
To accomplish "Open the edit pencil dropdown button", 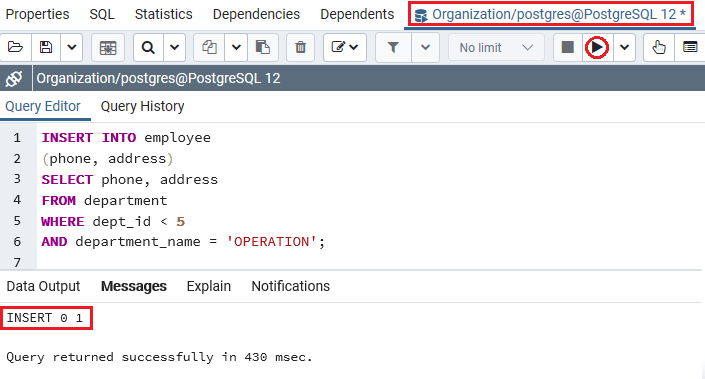I will (345, 47).
